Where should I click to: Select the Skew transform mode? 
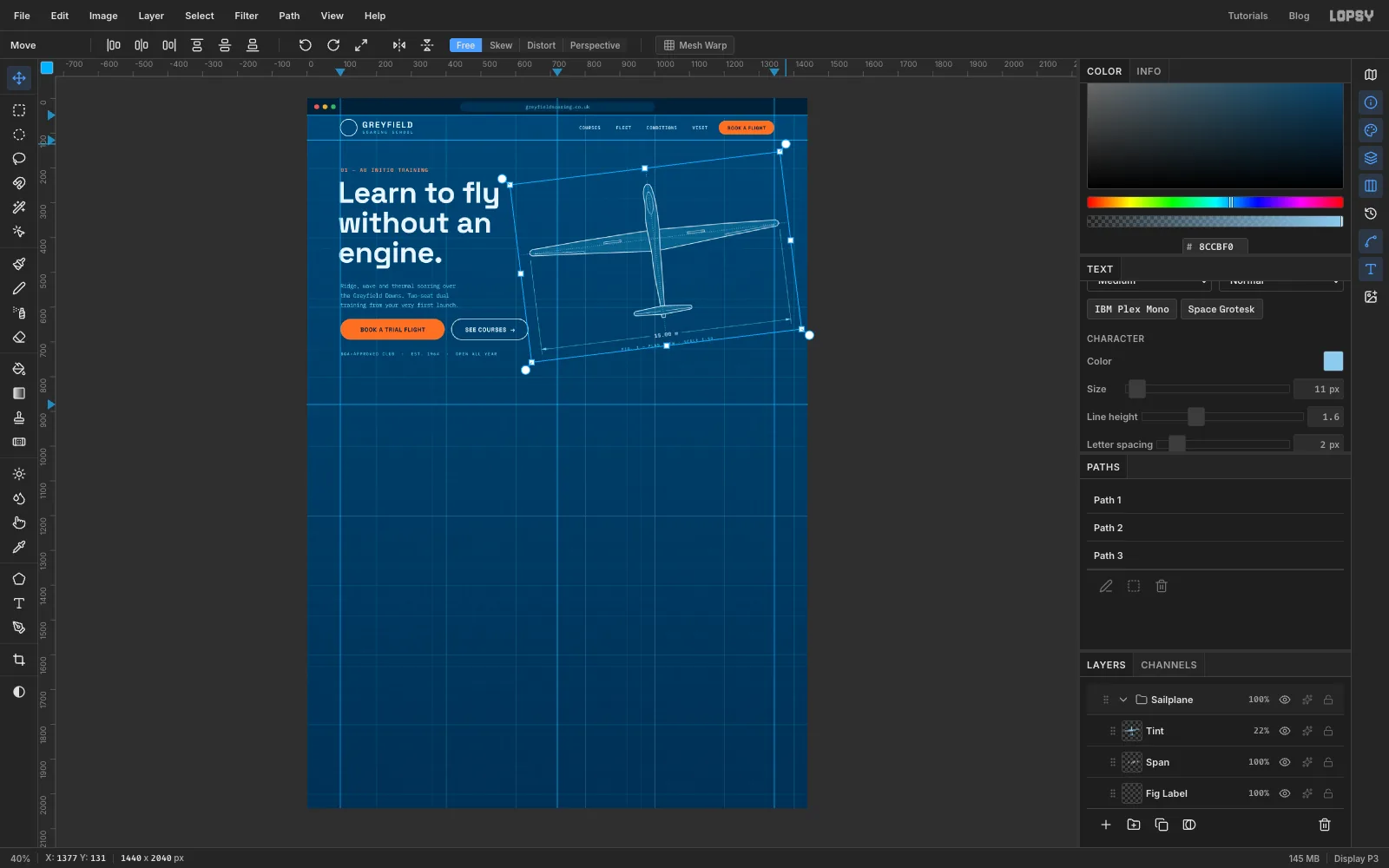coord(501,45)
